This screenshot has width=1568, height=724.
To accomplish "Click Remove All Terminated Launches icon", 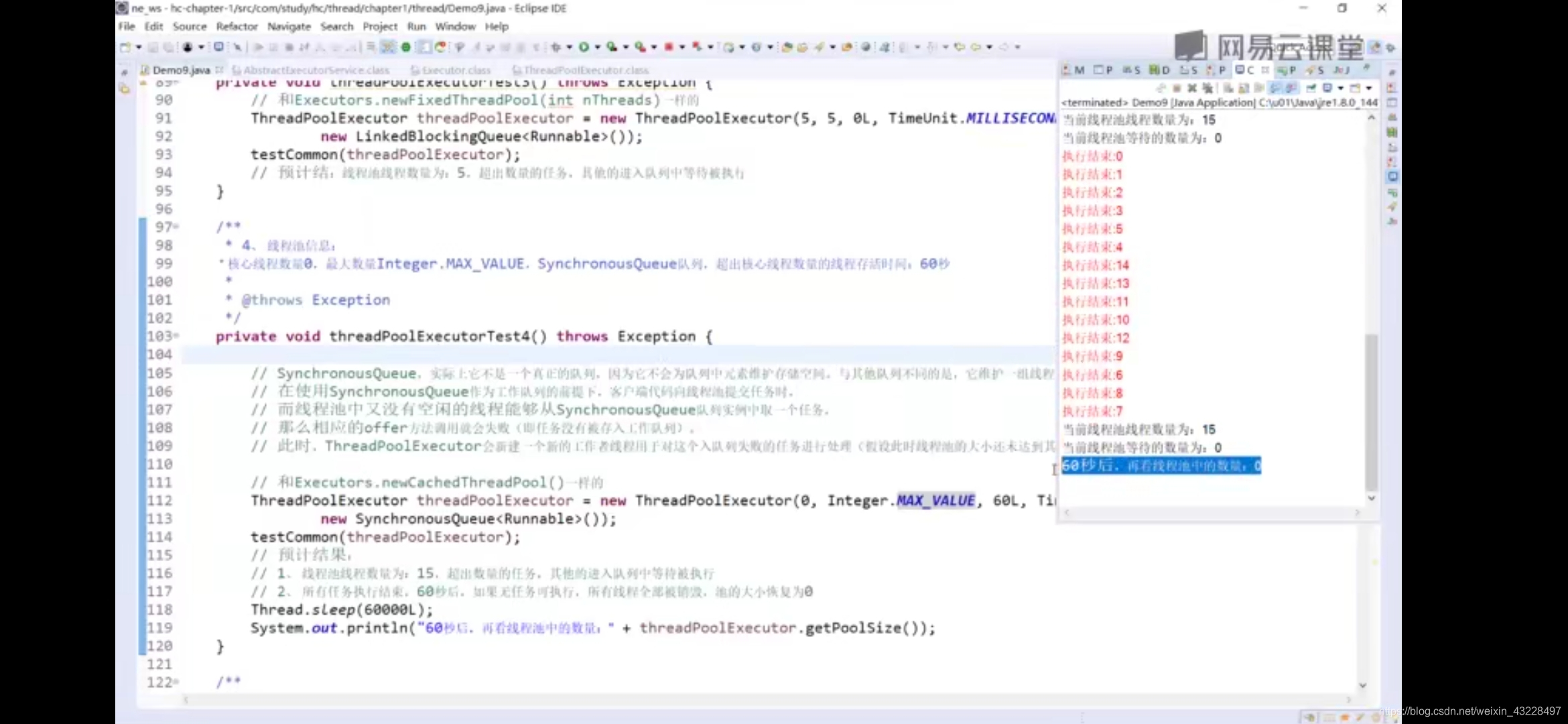I will [x=1207, y=88].
